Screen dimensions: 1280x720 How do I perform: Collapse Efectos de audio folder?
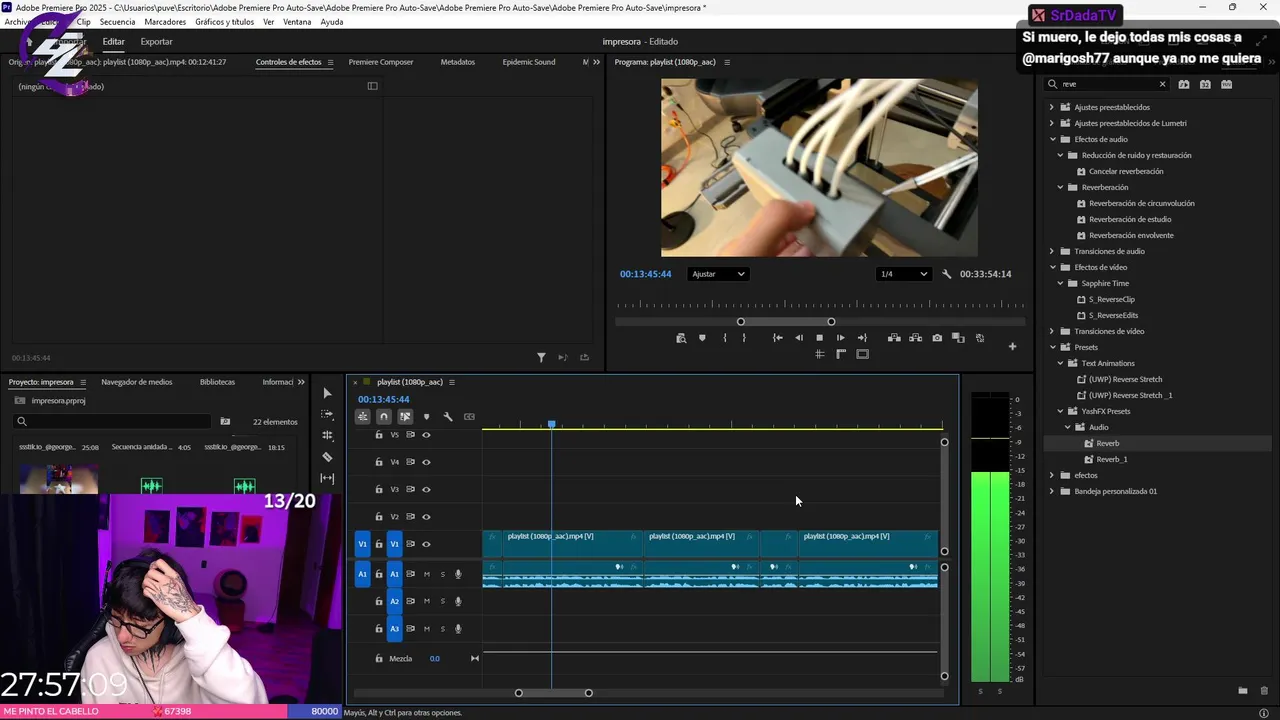1052,139
